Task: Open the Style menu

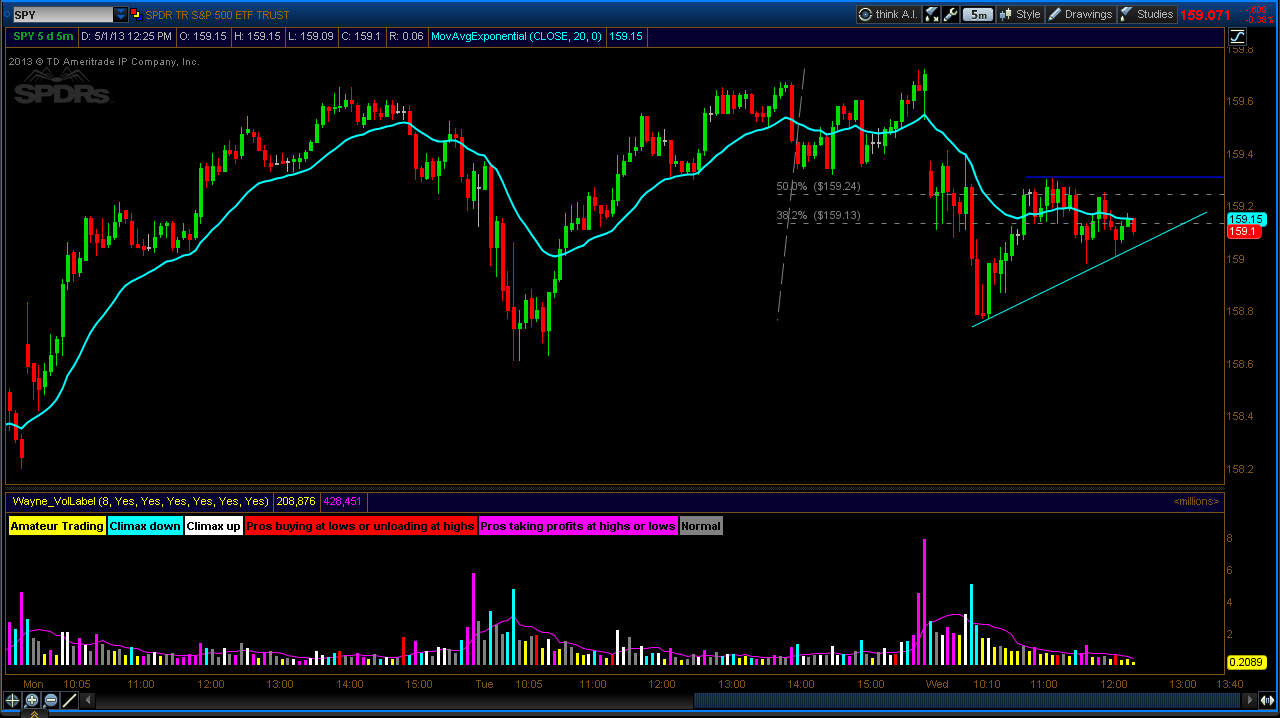Action: [x=1020, y=14]
